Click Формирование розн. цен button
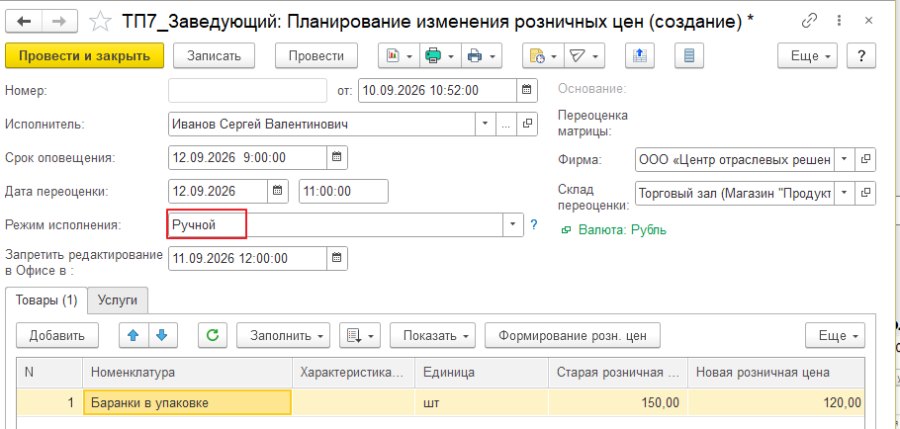Screen dimensions: 900x429 click(572, 335)
